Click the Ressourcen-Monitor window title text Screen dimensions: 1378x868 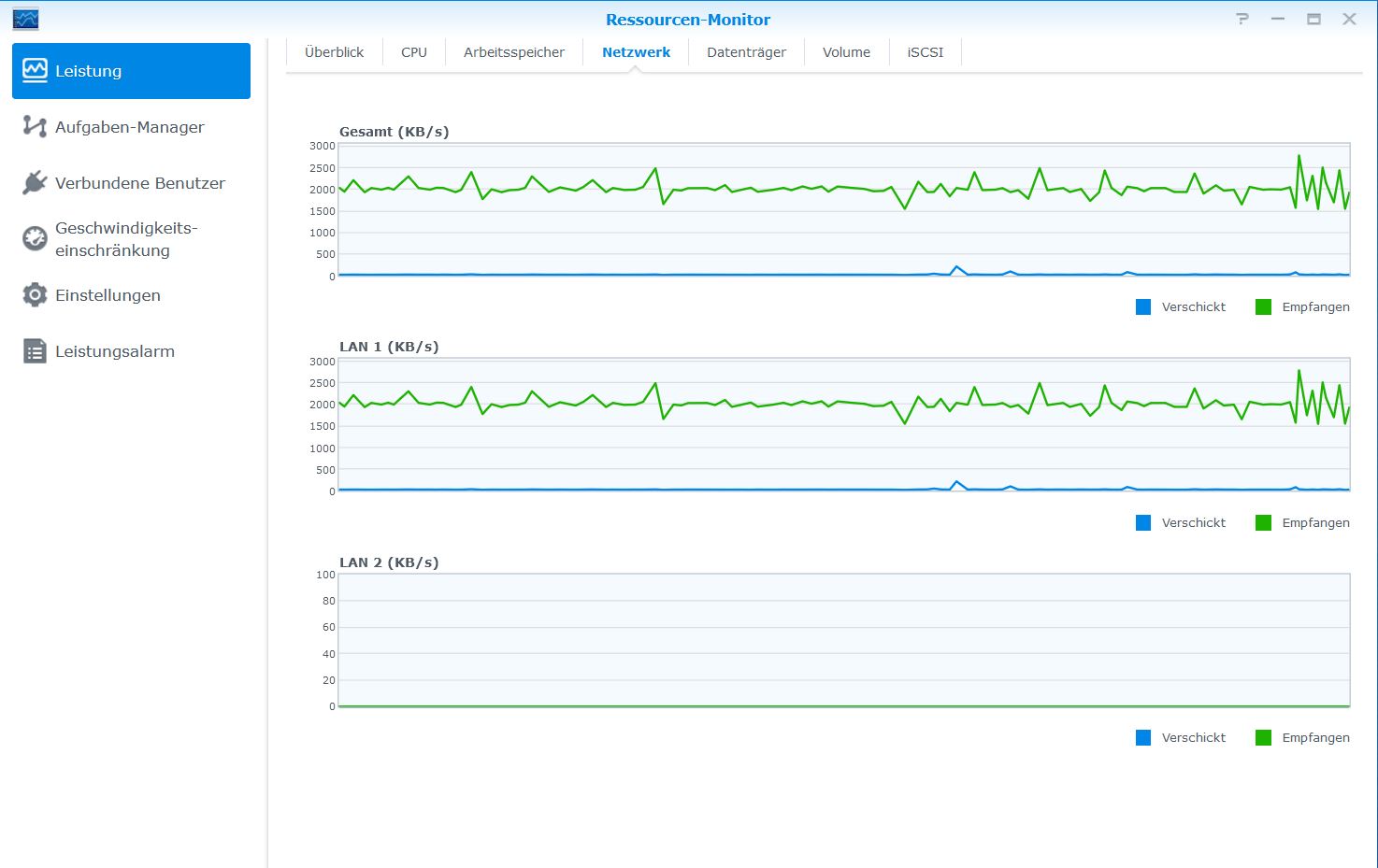click(688, 20)
